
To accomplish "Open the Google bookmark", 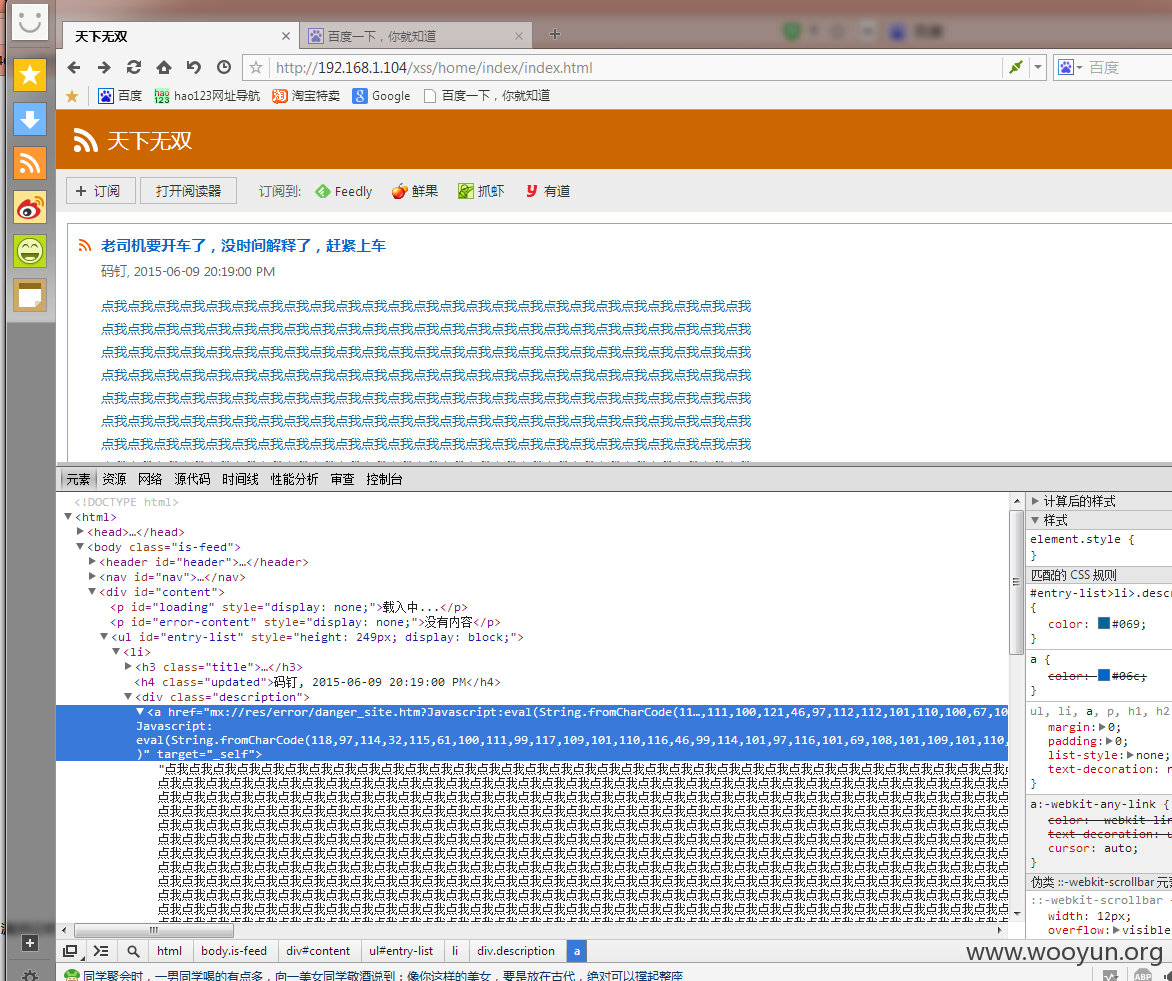I will pos(381,96).
